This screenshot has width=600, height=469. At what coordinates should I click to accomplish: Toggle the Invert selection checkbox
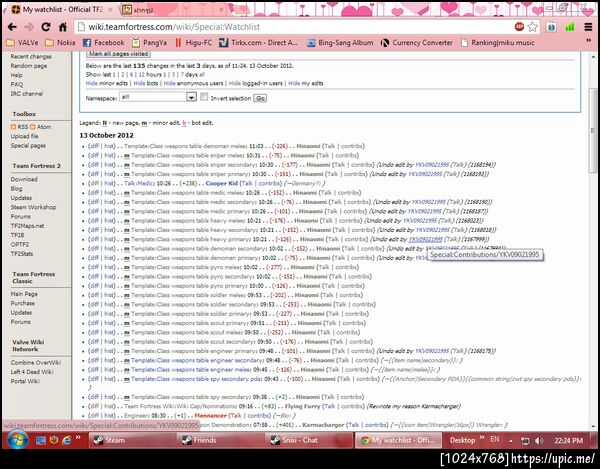204,97
